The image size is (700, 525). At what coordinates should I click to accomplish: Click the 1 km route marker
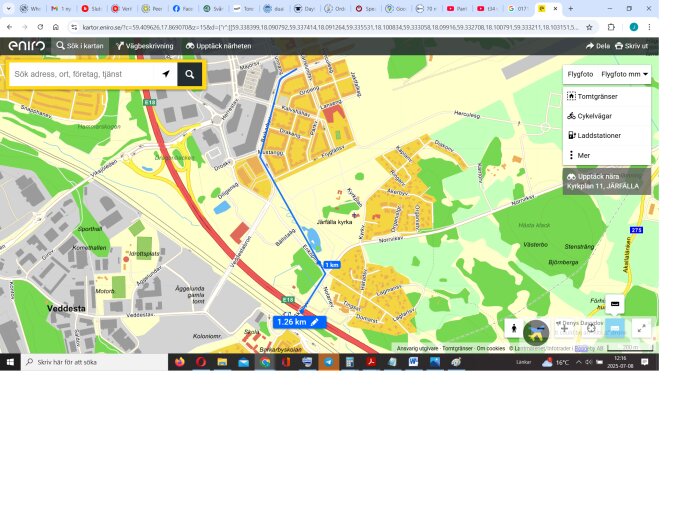[332, 265]
